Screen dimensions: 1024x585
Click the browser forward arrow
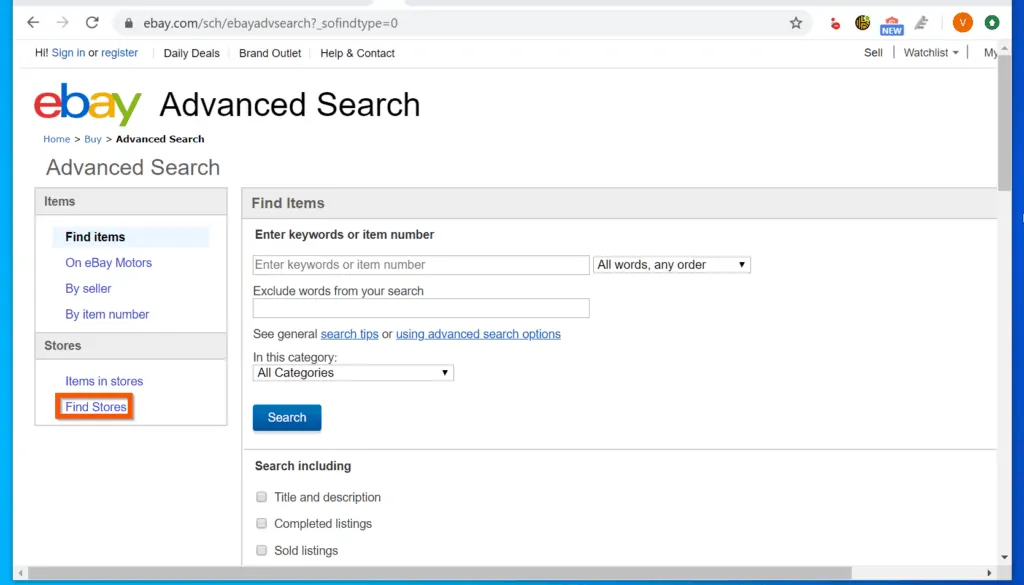[x=62, y=23]
